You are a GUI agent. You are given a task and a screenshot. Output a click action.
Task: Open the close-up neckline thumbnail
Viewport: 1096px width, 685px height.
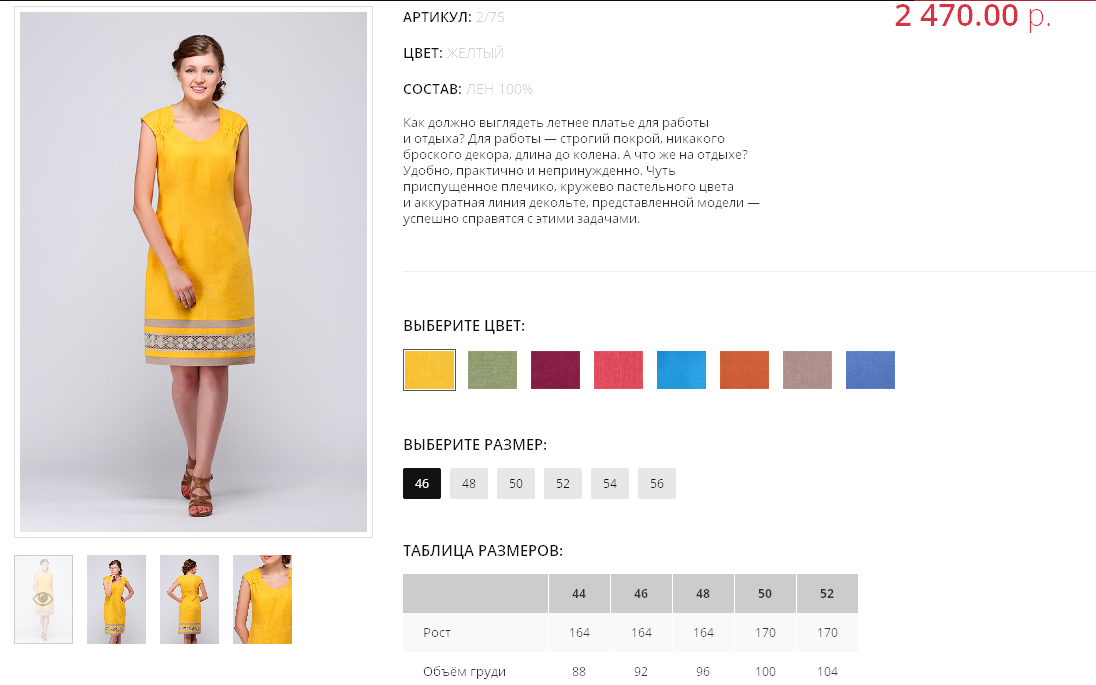coord(262,599)
